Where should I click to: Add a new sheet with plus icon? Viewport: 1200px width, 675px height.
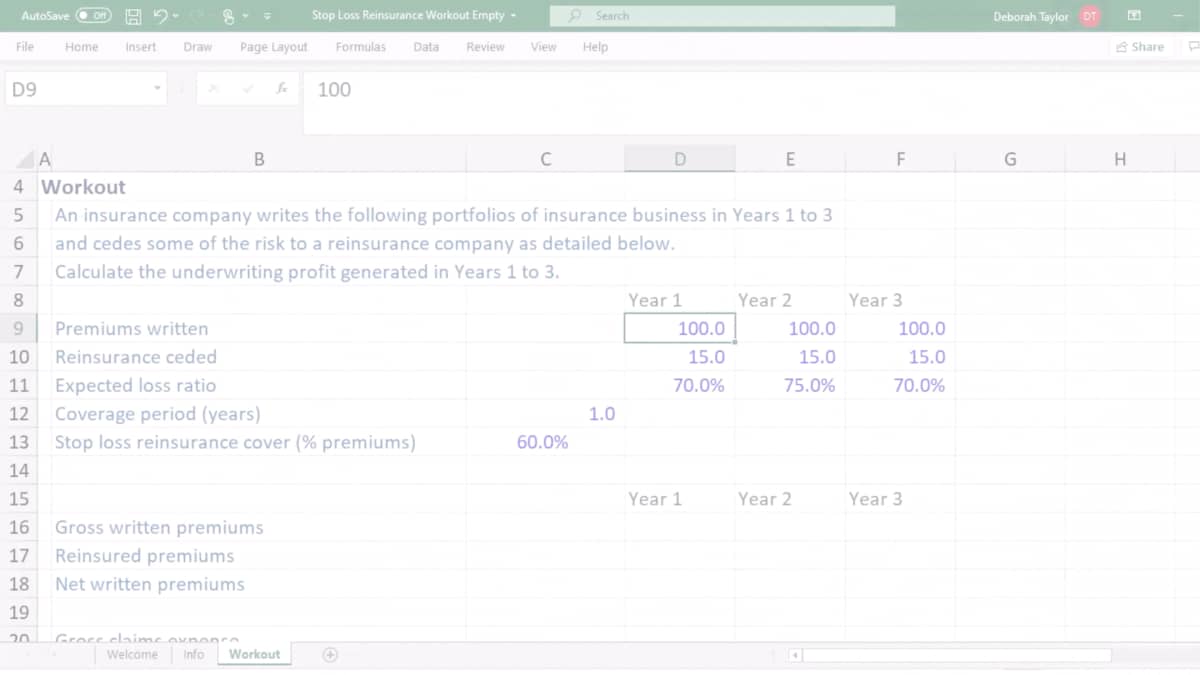click(x=329, y=654)
